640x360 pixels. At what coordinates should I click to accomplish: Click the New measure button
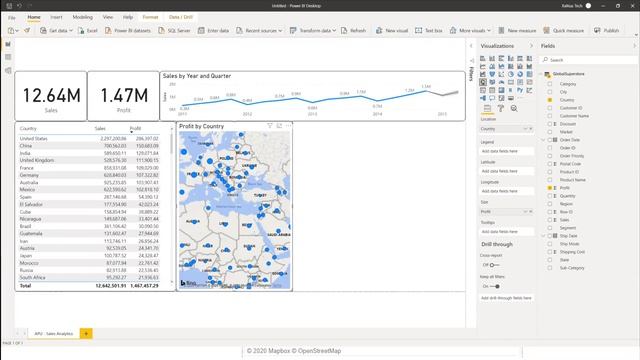(x=517, y=30)
